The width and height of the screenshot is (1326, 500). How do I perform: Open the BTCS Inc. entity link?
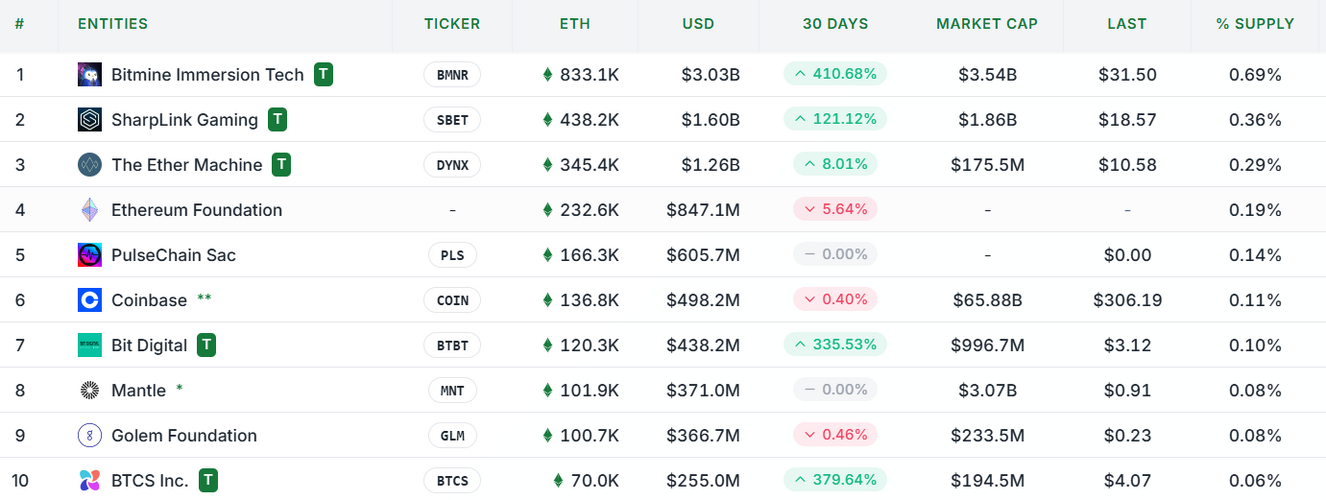(150, 481)
